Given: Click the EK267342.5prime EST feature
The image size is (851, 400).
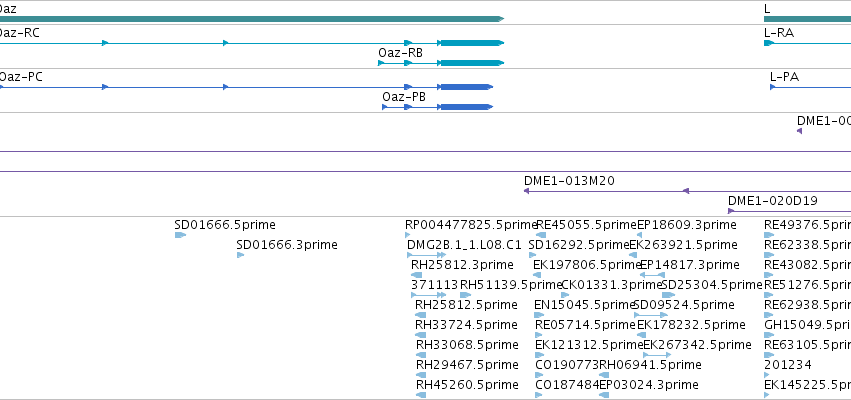Looking at the screenshot, I should [657, 355].
